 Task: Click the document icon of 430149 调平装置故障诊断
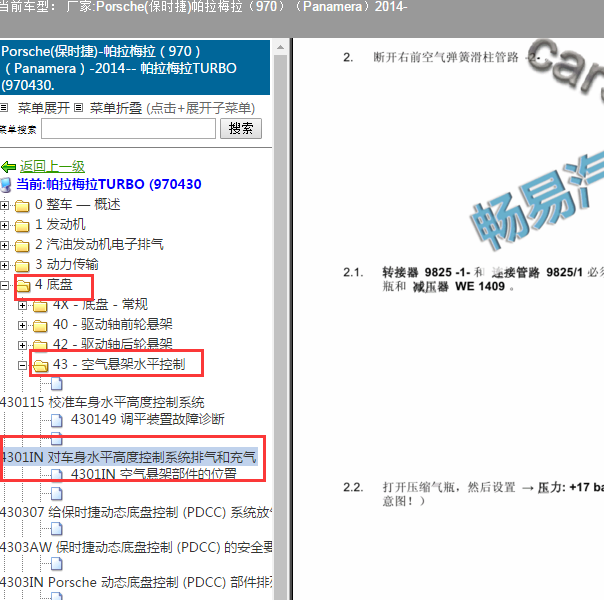(x=57, y=420)
